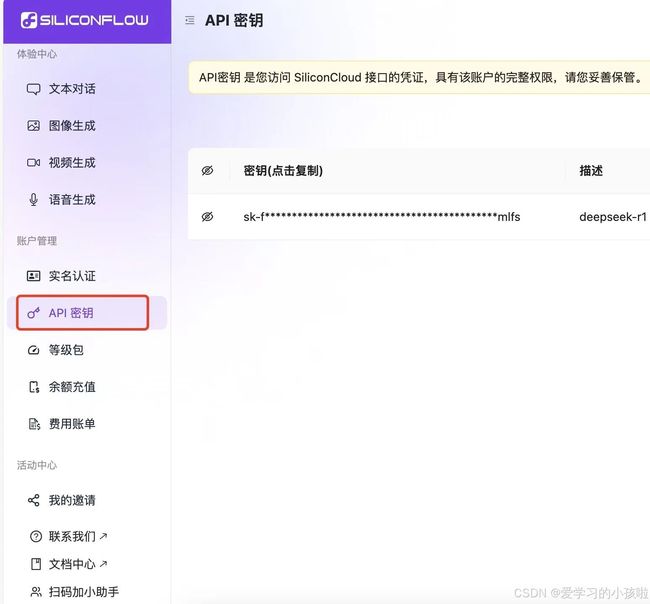The height and width of the screenshot is (604, 650).
Task: Click the 描述 column header
Action: pyautogui.click(x=591, y=171)
